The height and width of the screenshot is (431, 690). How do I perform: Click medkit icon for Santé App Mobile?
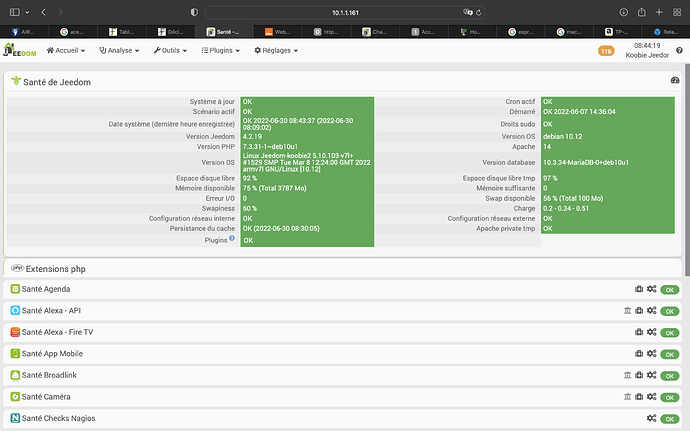[639, 354]
